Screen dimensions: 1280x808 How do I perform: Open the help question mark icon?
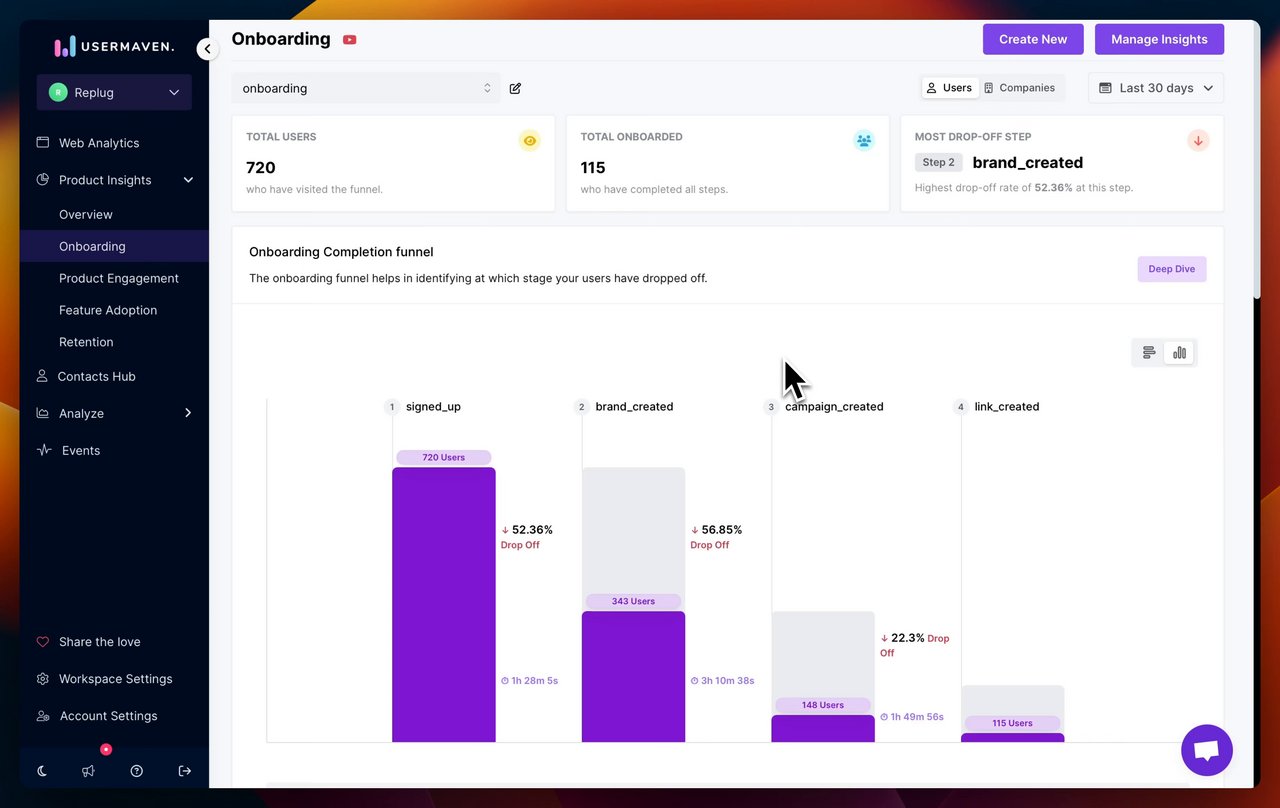137,771
